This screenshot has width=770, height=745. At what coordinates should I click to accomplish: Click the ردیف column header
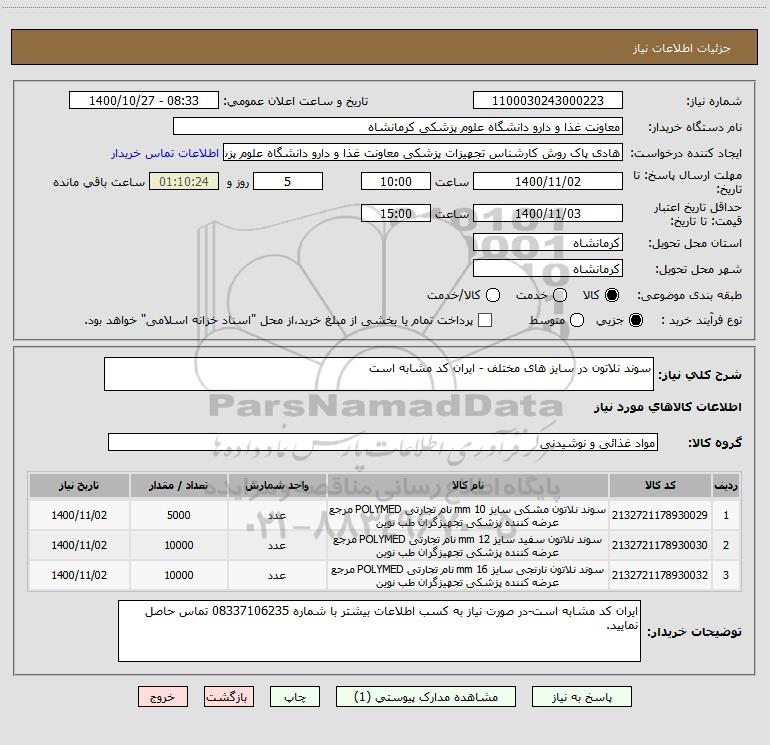pyautogui.click(x=726, y=486)
